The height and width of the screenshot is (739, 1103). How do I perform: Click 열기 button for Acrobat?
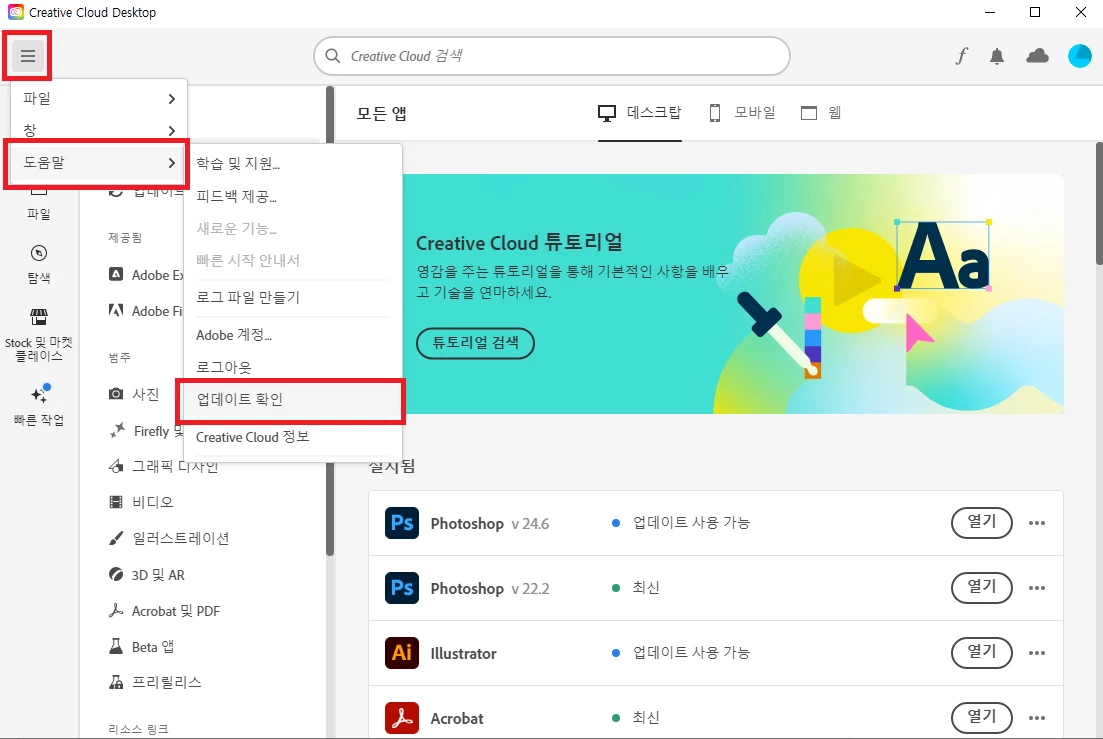[981, 717]
